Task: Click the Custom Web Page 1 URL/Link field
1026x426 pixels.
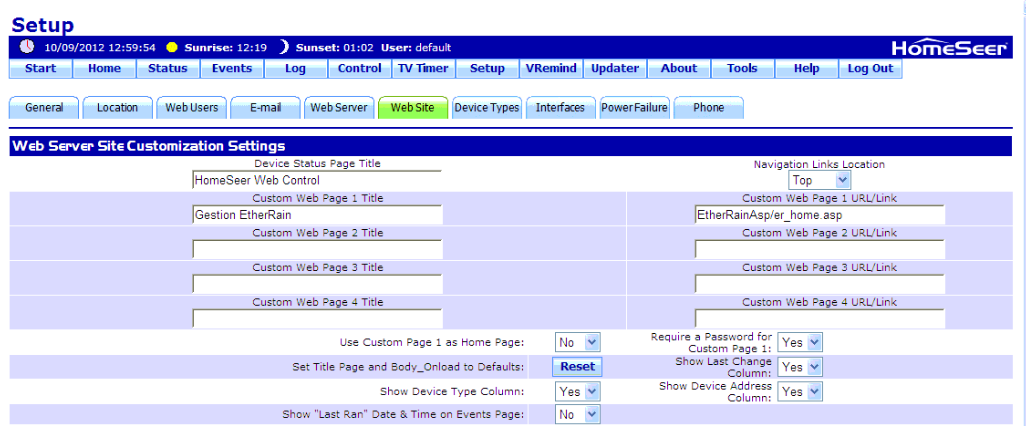Action: (x=819, y=215)
